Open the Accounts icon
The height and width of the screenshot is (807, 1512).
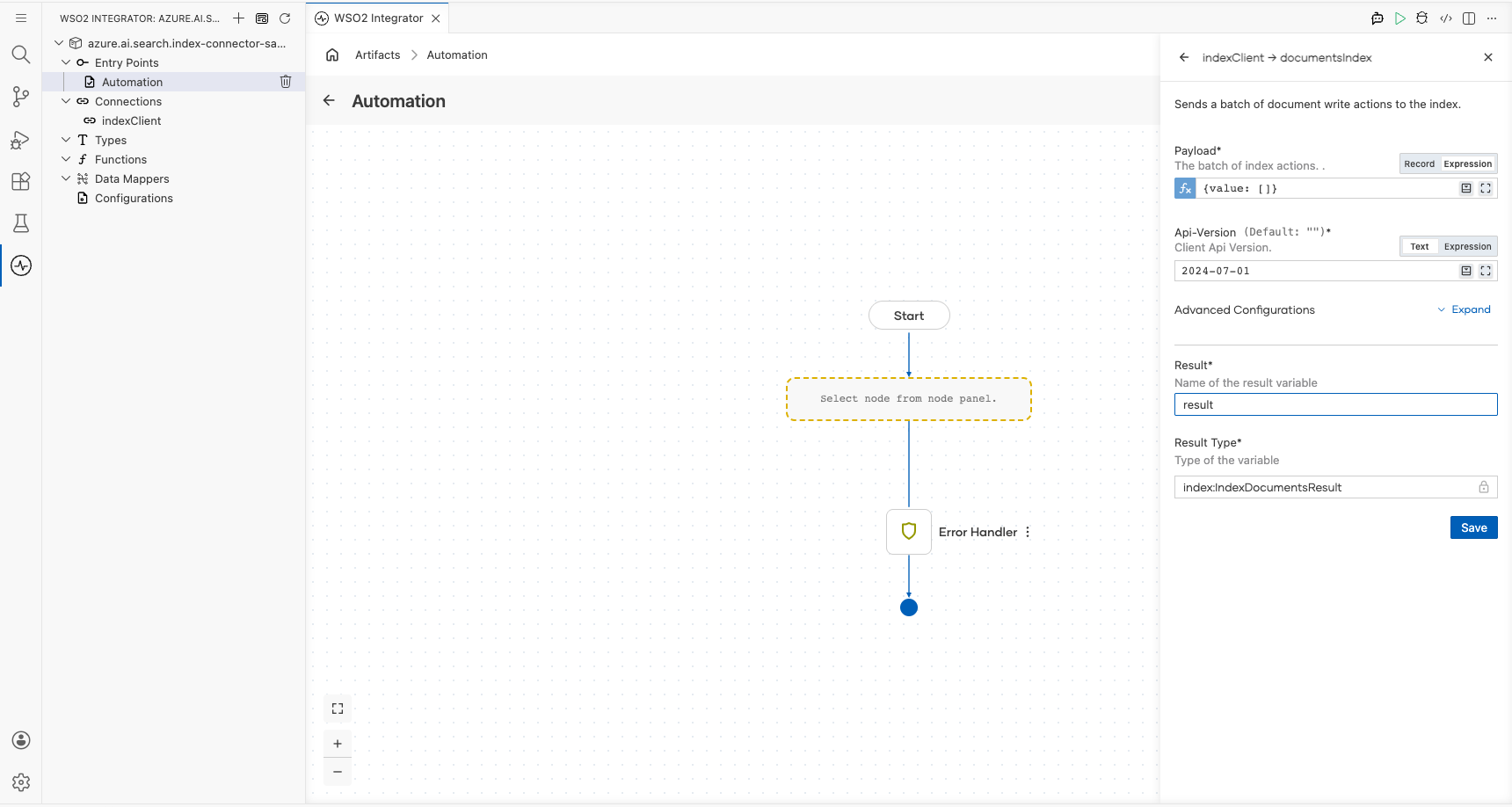21,740
